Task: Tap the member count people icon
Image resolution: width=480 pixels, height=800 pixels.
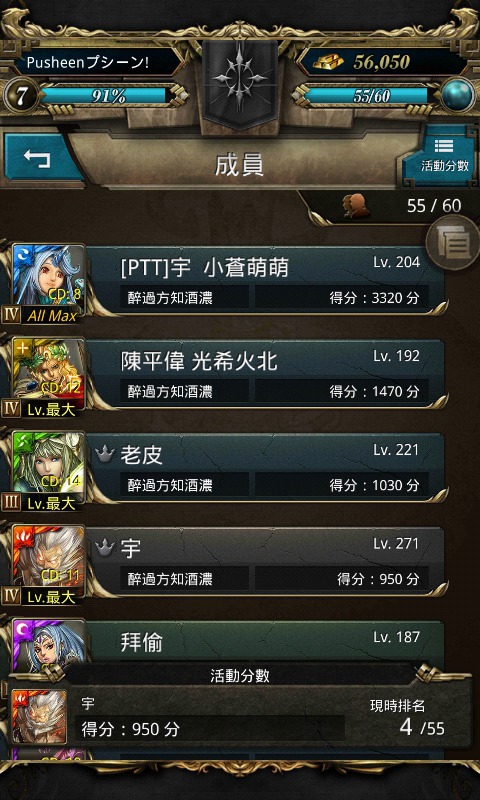Action: click(356, 206)
